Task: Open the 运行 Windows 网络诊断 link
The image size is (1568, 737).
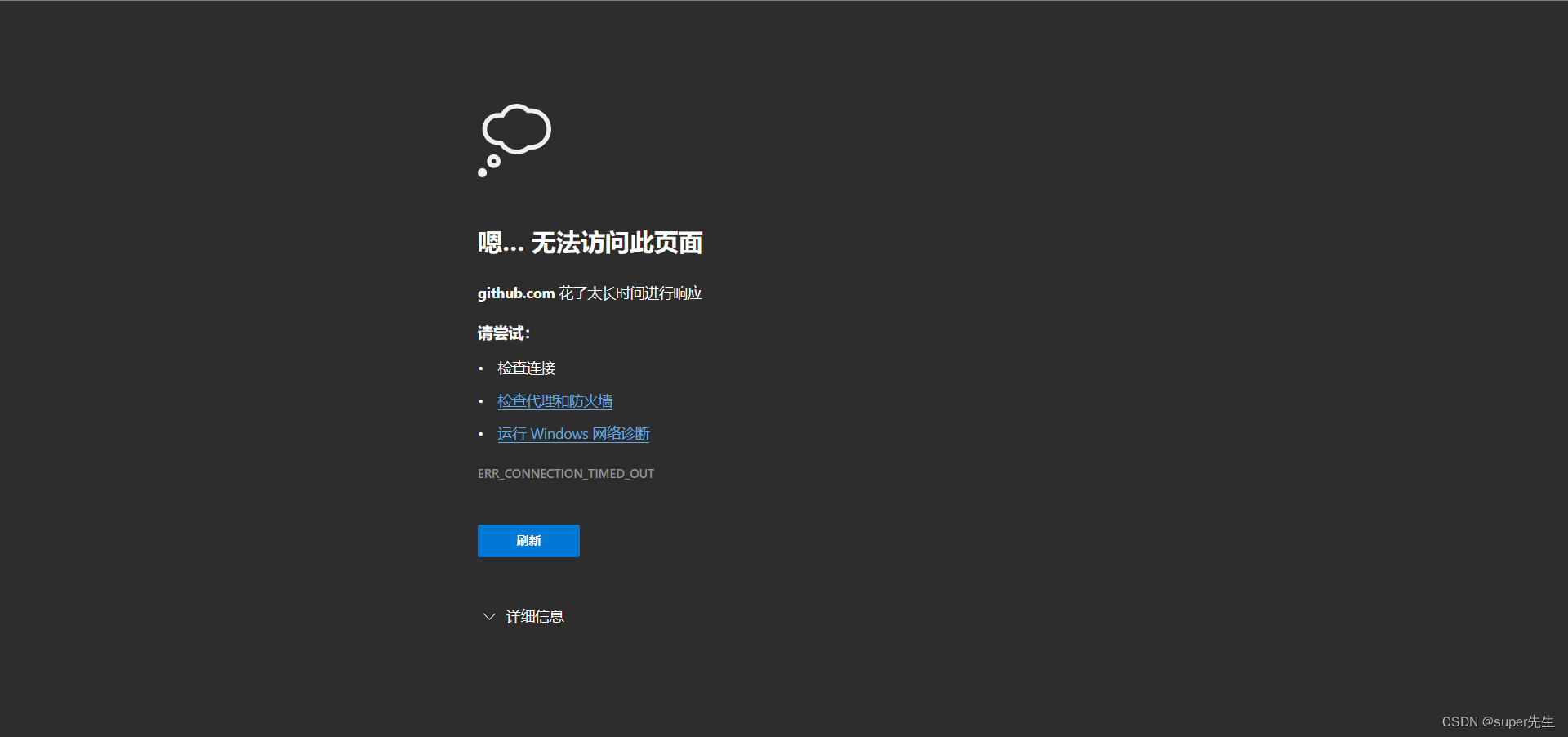Action: (x=573, y=434)
